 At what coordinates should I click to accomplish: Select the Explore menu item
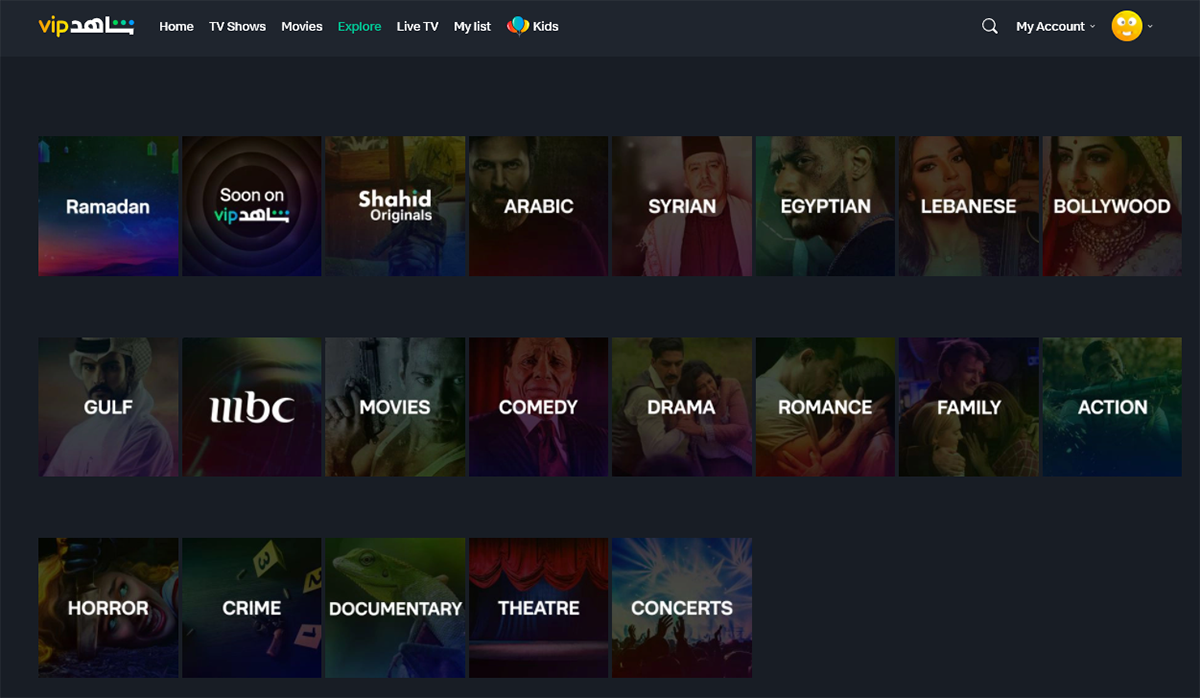tap(359, 27)
